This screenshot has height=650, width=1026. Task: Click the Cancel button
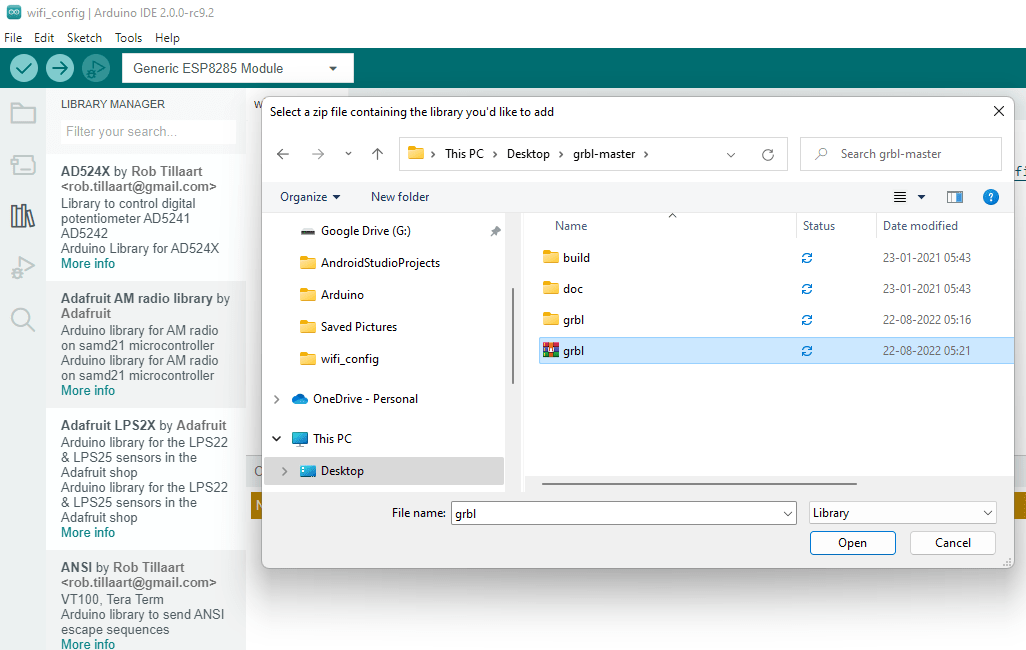click(953, 543)
